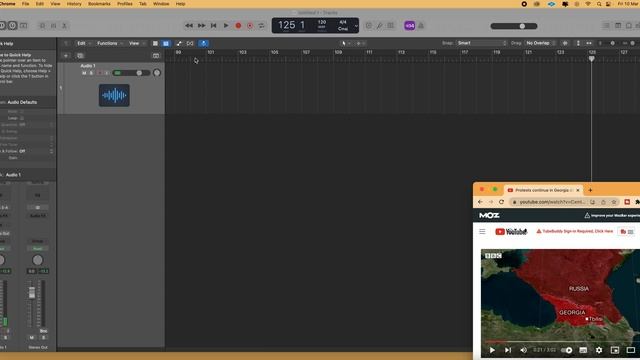640x360 pixels.
Task: Click the capture recording button
Action: pos(250,25)
